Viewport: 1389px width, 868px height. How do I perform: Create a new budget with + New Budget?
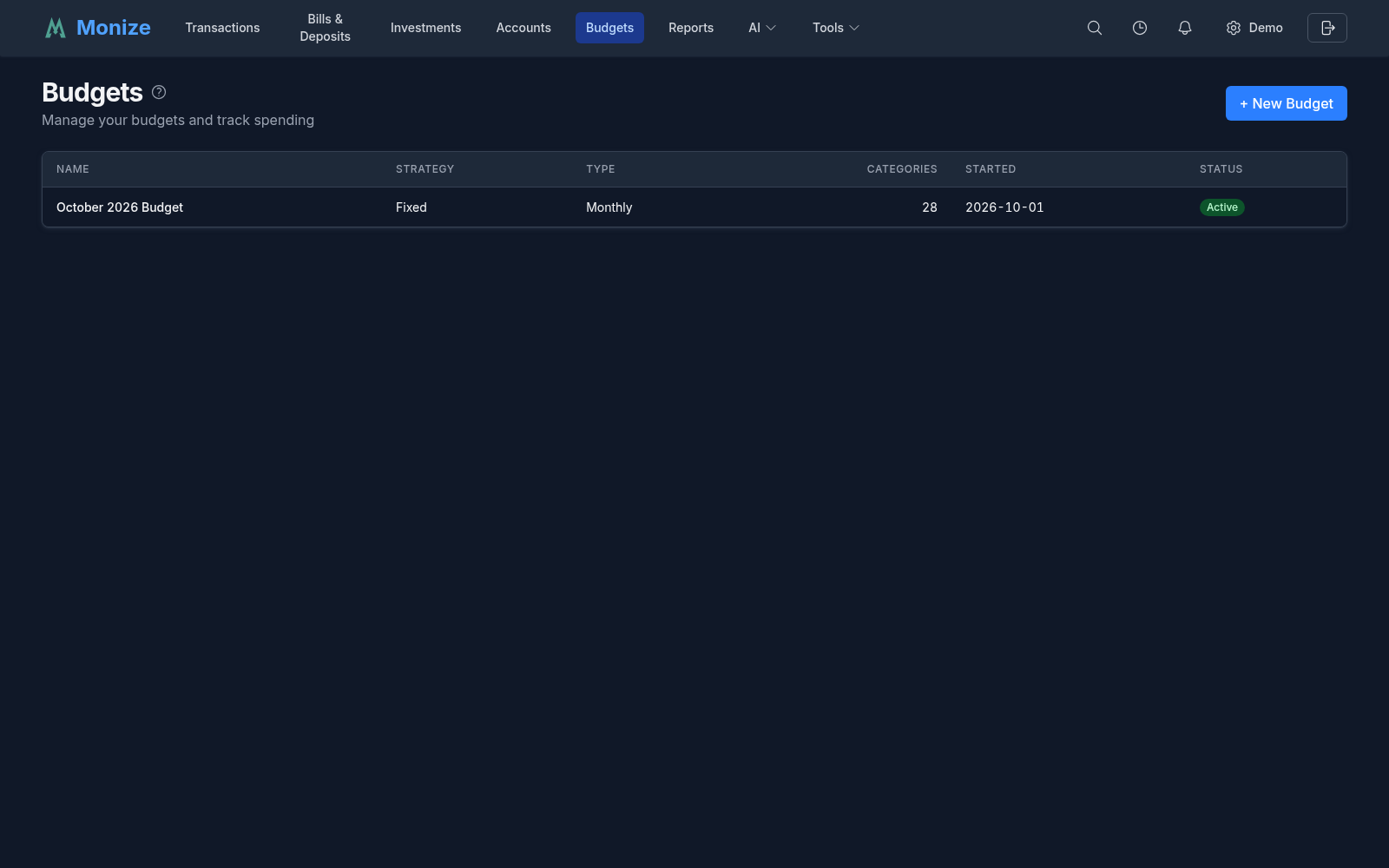[x=1286, y=103]
